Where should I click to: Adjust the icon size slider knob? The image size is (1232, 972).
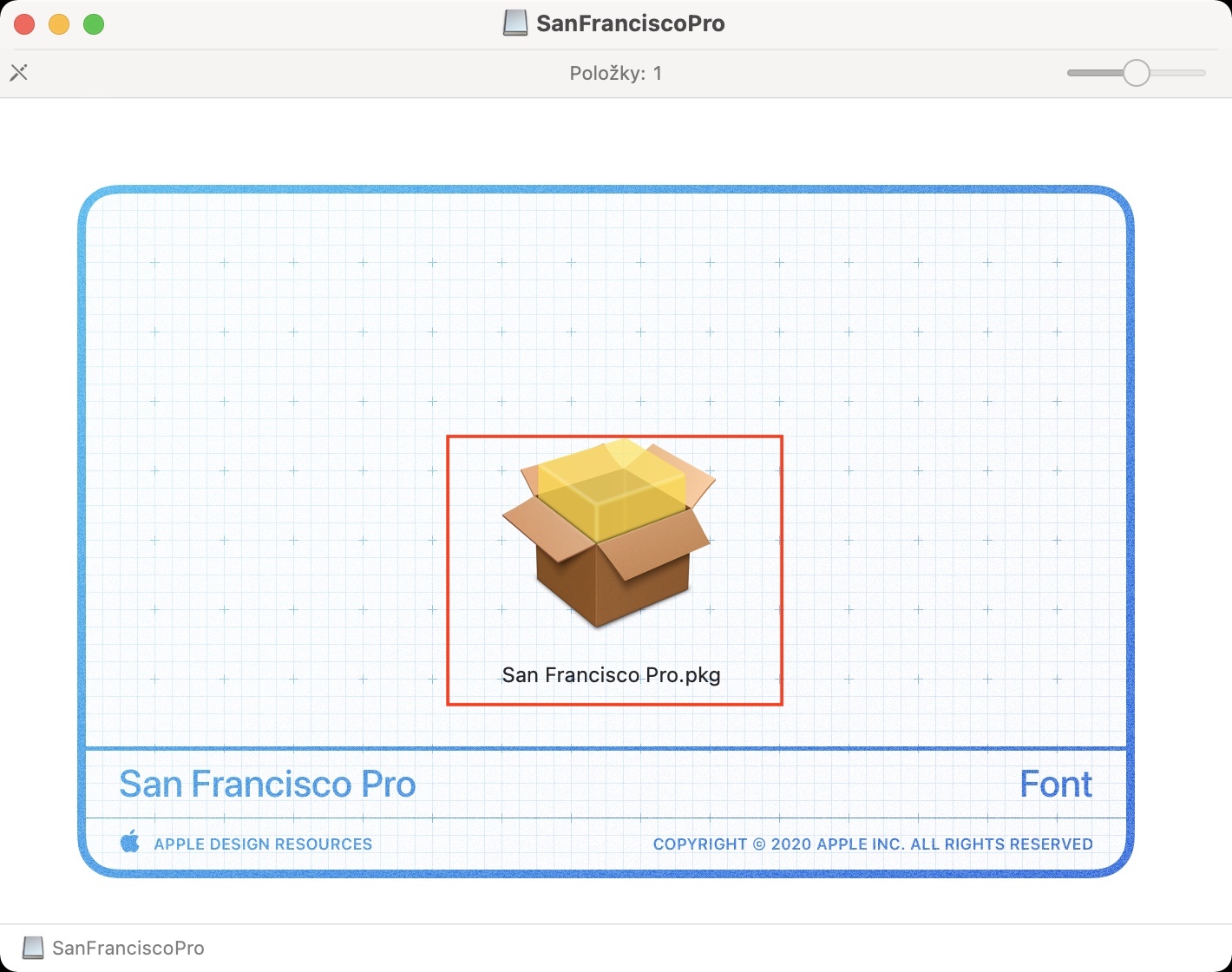coord(1136,73)
